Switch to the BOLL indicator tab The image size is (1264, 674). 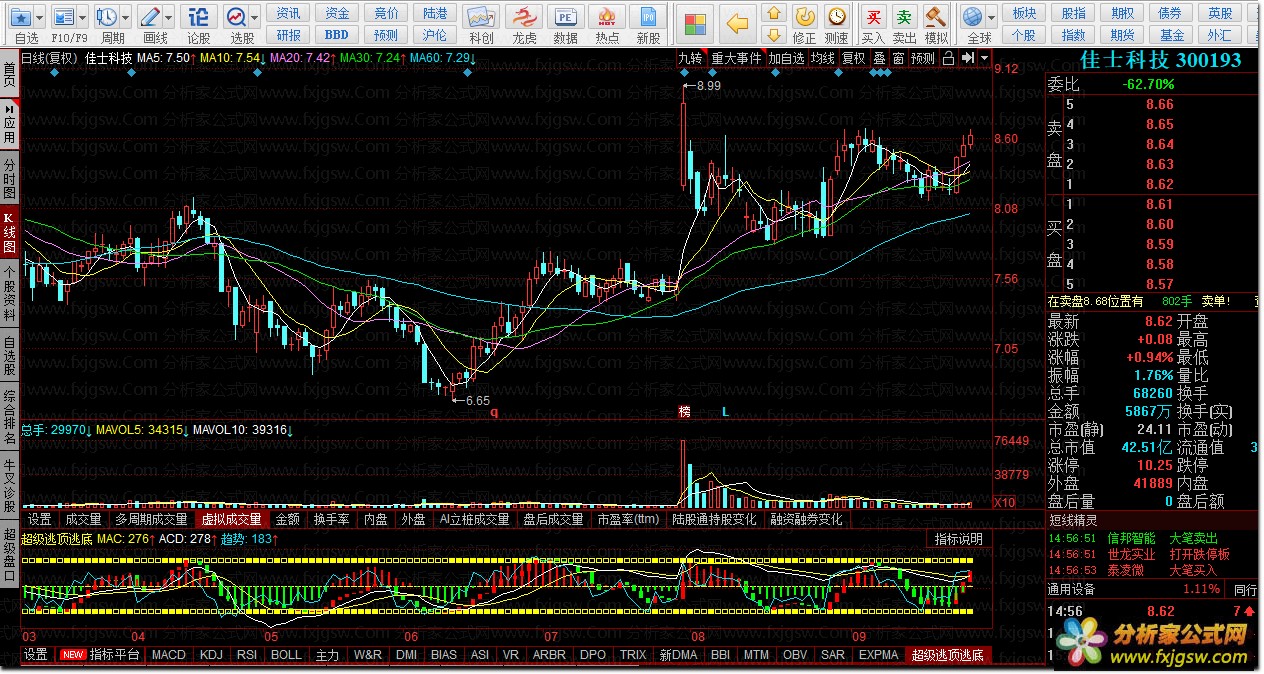[286, 655]
